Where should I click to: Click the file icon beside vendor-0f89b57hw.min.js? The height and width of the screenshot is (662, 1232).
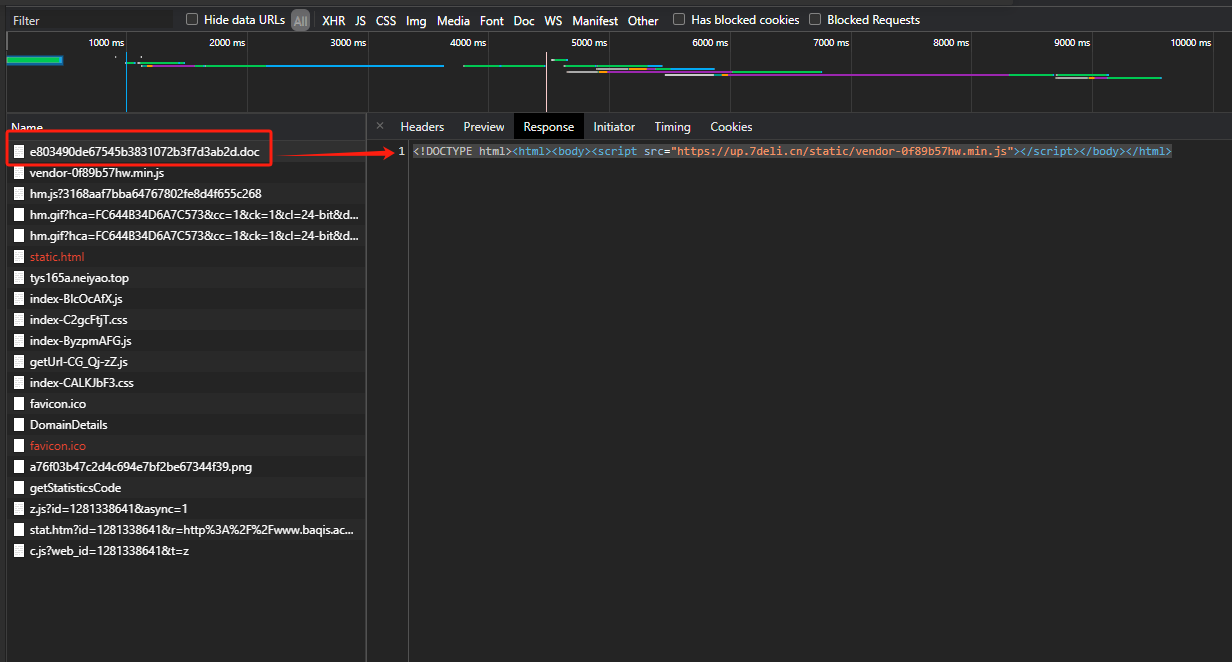coord(19,173)
